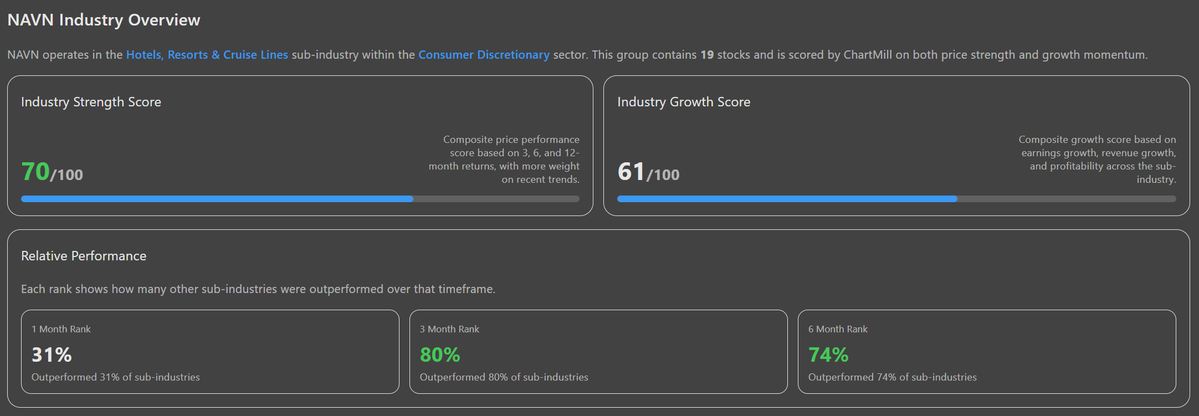The height and width of the screenshot is (416, 1199).
Task: Click 'Outperformed 80% of sub-industries' text
Action: pos(504,377)
